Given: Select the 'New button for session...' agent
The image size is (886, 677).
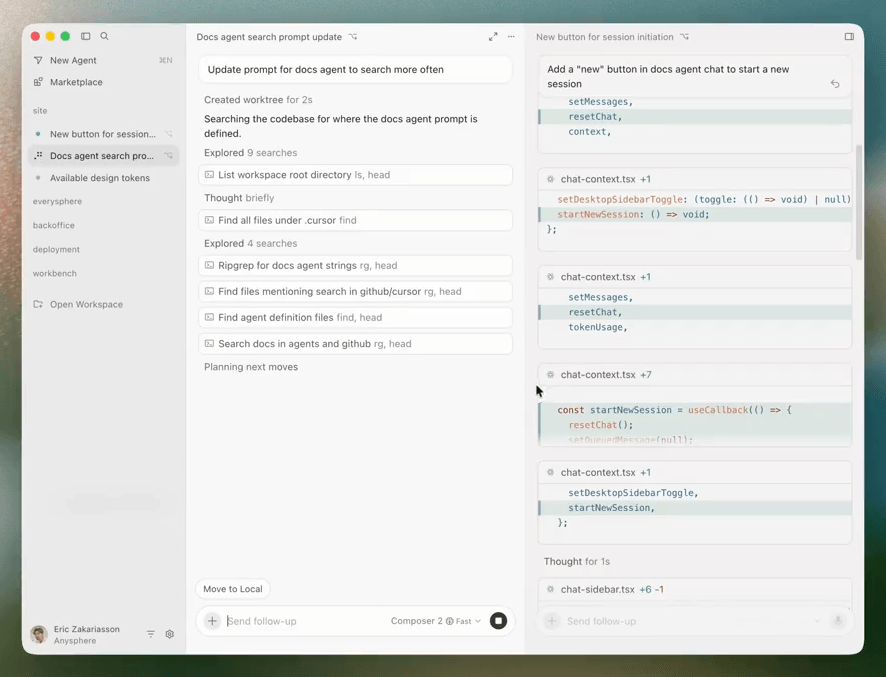Looking at the screenshot, I should click(x=103, y=134).
